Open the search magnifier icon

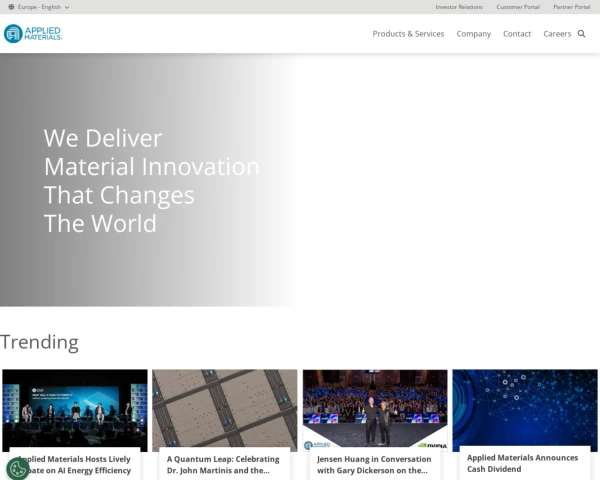(x=581, y=34)
